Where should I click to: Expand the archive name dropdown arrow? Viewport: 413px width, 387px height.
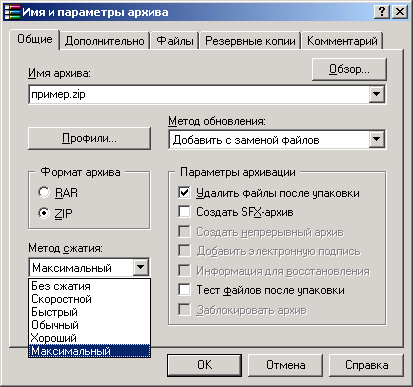pos(377,94)
